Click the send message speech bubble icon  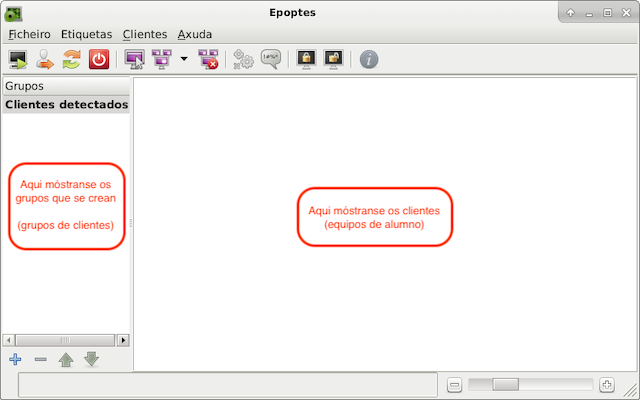coord(270,60)
